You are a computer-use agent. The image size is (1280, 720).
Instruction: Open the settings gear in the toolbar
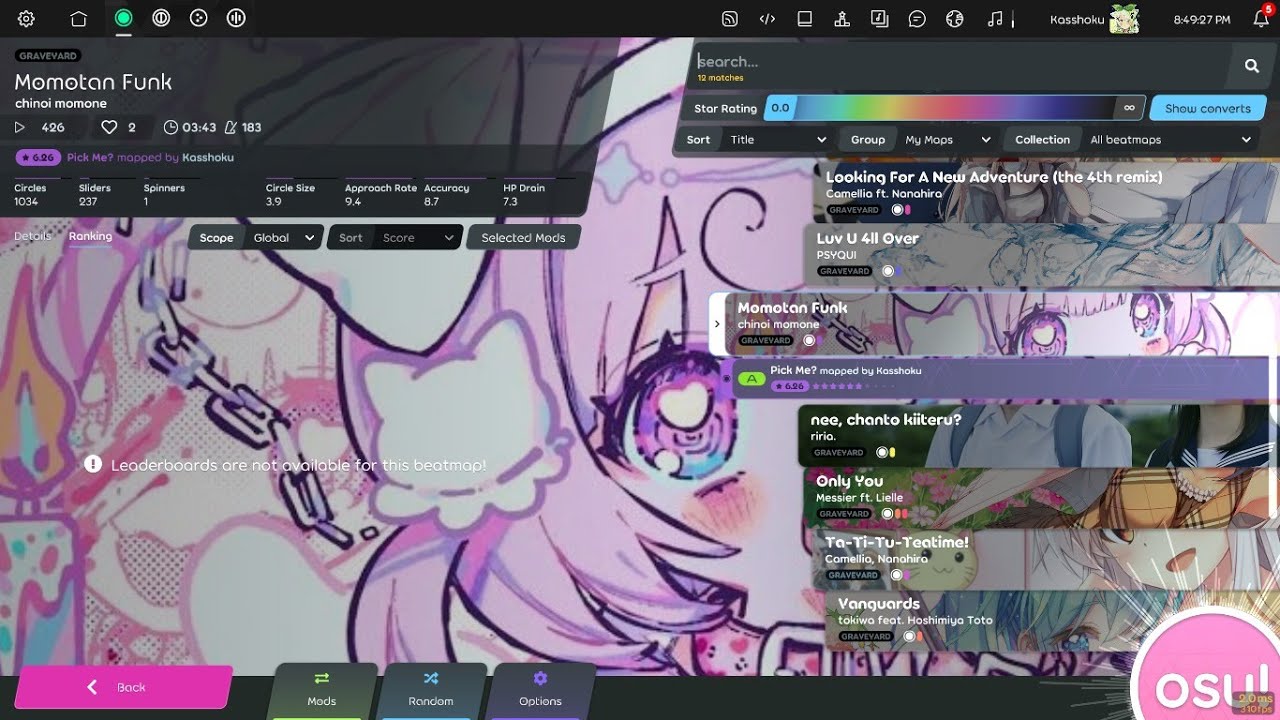pyautogui.click(x=26, y=18)
